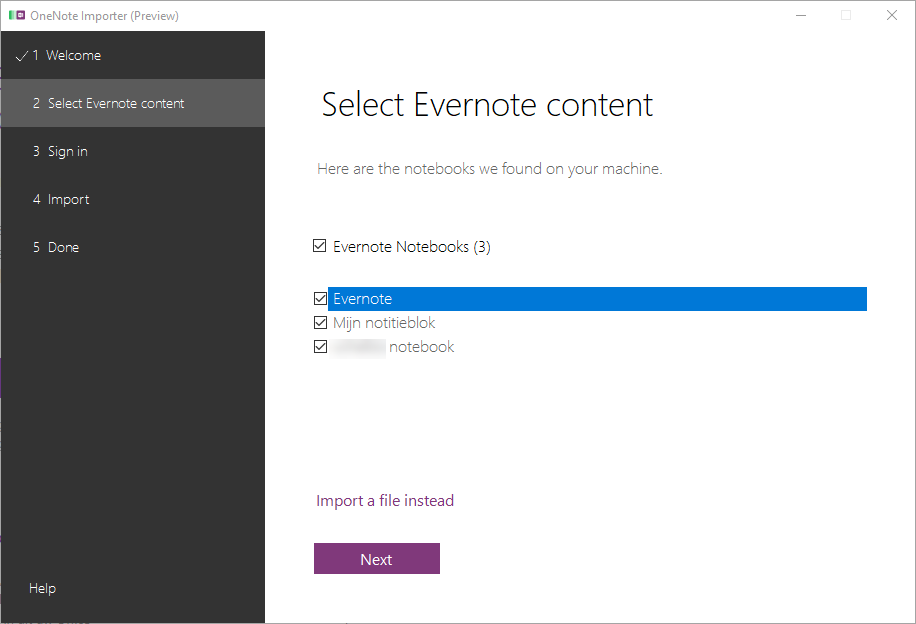This screenshot has height=624, width=916.
Task: Navigate to the Sign in step
Action: (x=66, y=151)
